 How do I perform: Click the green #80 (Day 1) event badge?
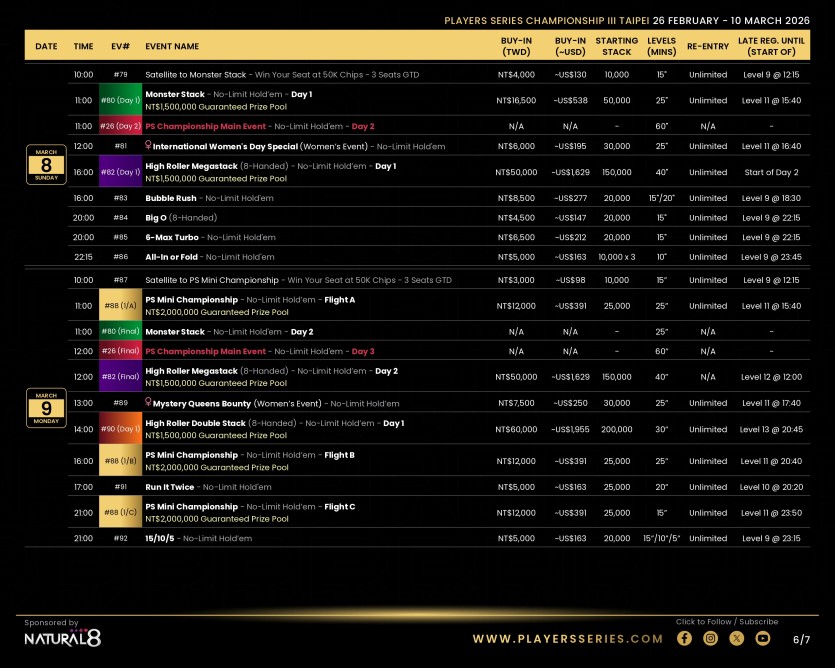coord(121,100)
